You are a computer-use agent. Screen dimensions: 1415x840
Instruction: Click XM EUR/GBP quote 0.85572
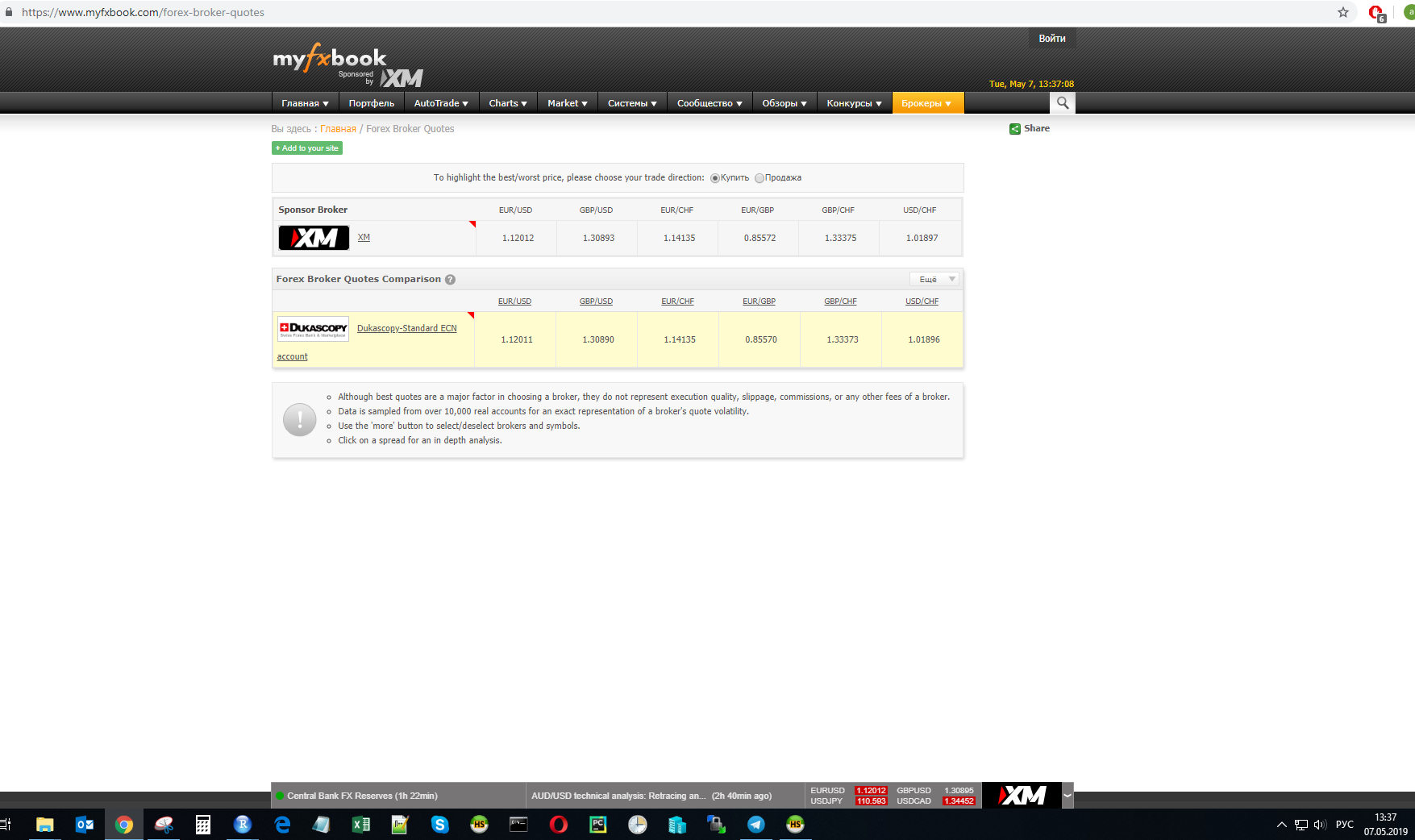pyautogui.click(x=760, y=239)
